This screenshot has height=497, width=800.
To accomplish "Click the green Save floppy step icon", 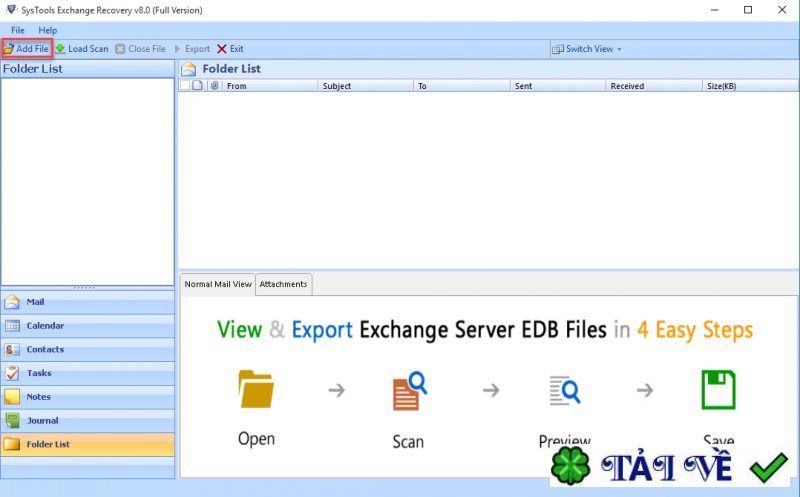I will point(718,390).
